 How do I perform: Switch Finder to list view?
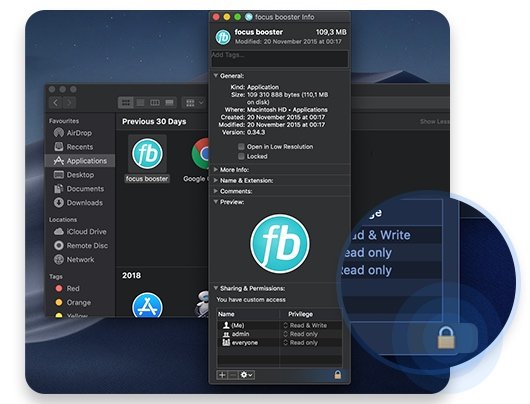point(140,102)
